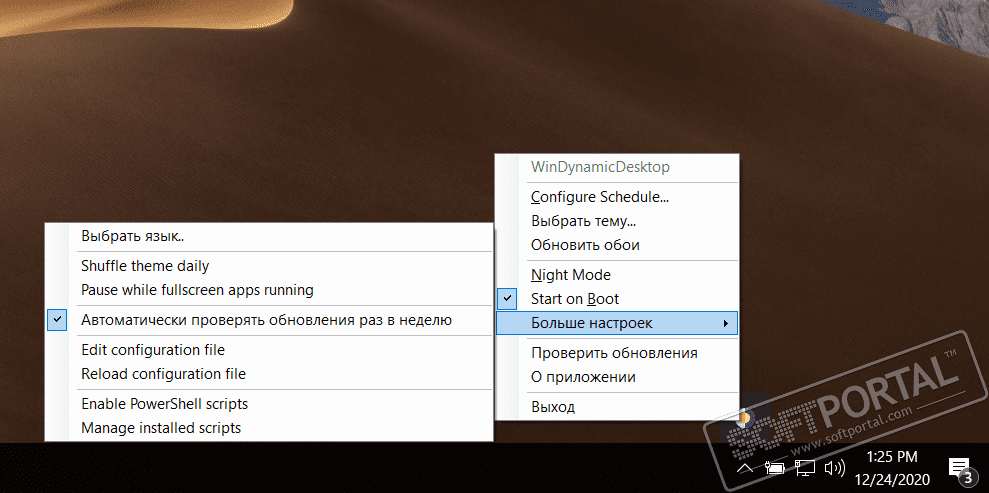The height and width of the screenshot is (493, 989).
Task: Uncheck Start on Boot option
Action: tap(617, 299)
